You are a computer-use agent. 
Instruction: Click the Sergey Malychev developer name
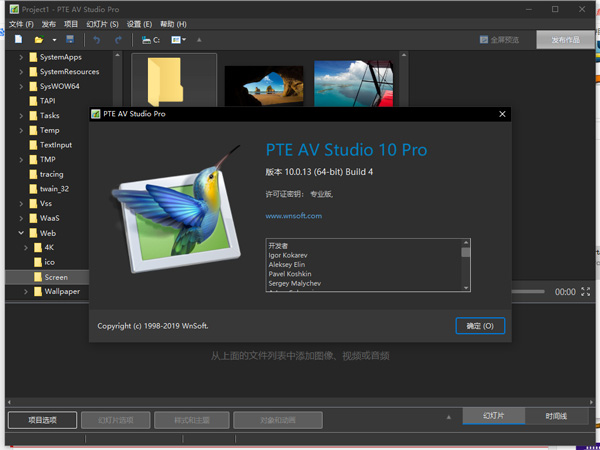295,284
